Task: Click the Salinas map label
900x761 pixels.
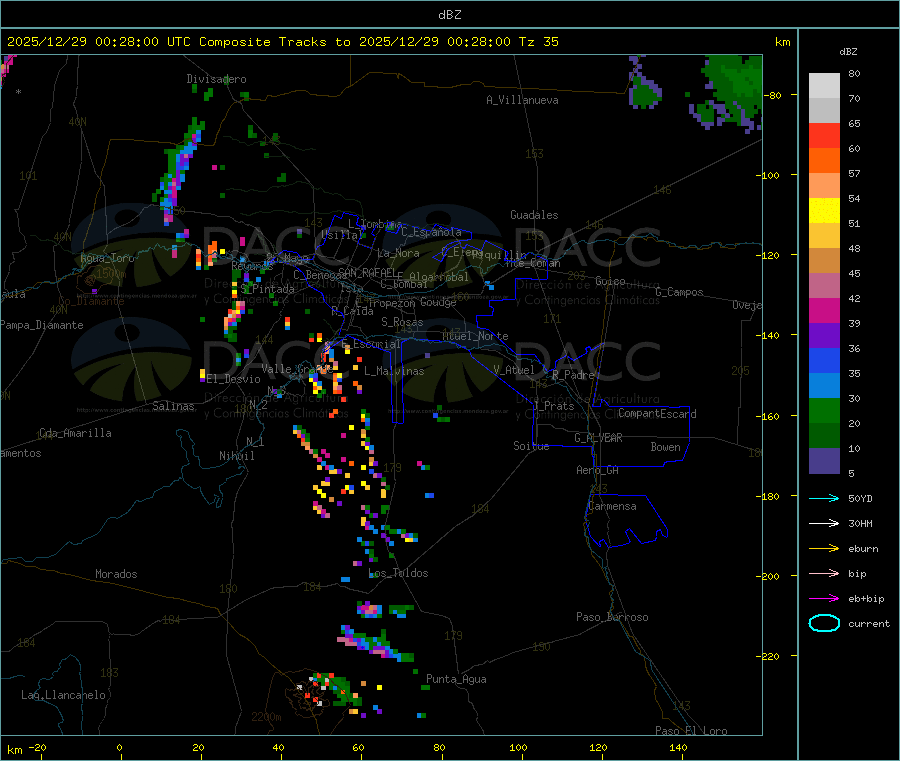Action: [173, 406]
